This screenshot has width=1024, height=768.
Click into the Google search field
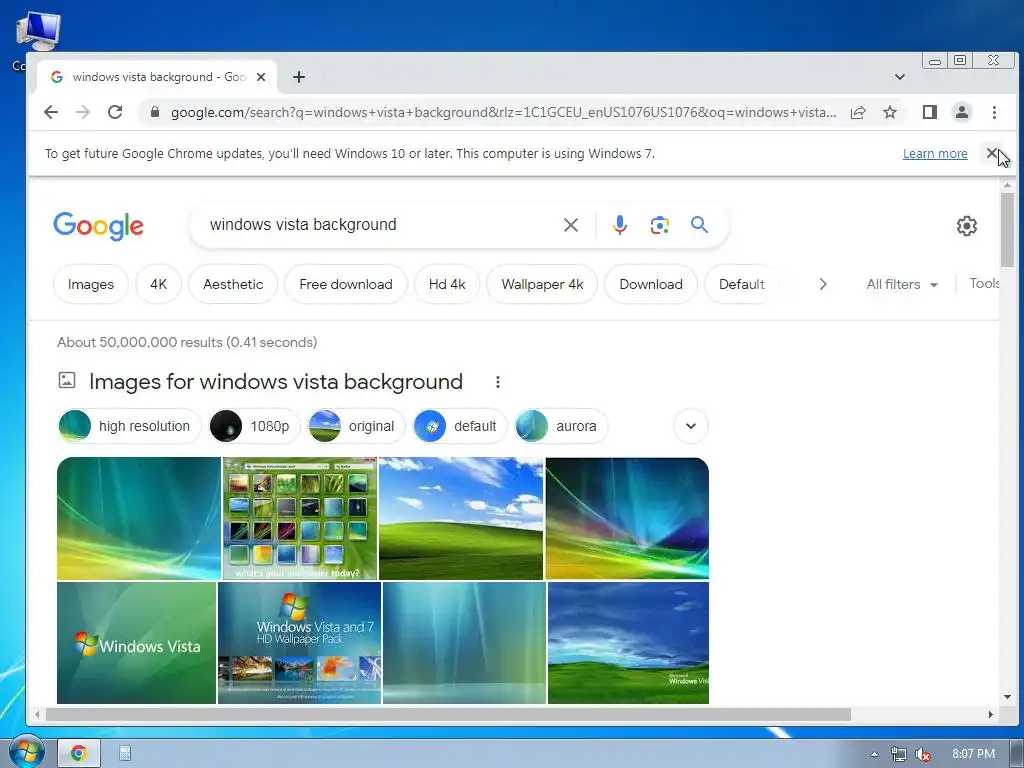click(379, 225)
